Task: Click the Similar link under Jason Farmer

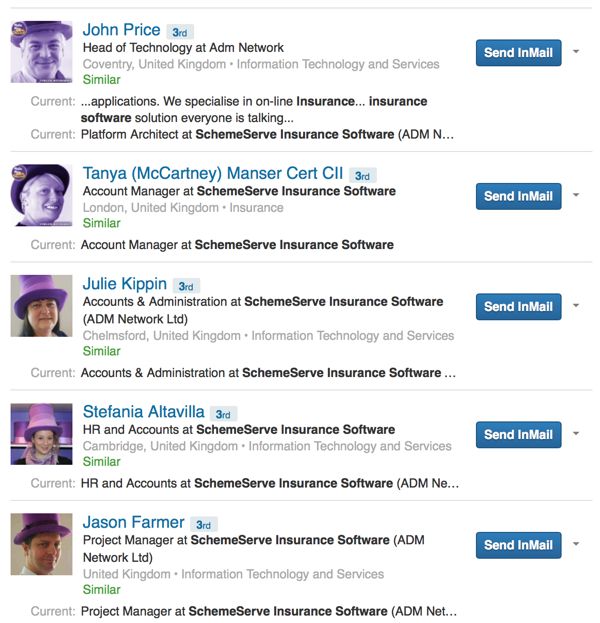Action: click(x=101, y=590)
